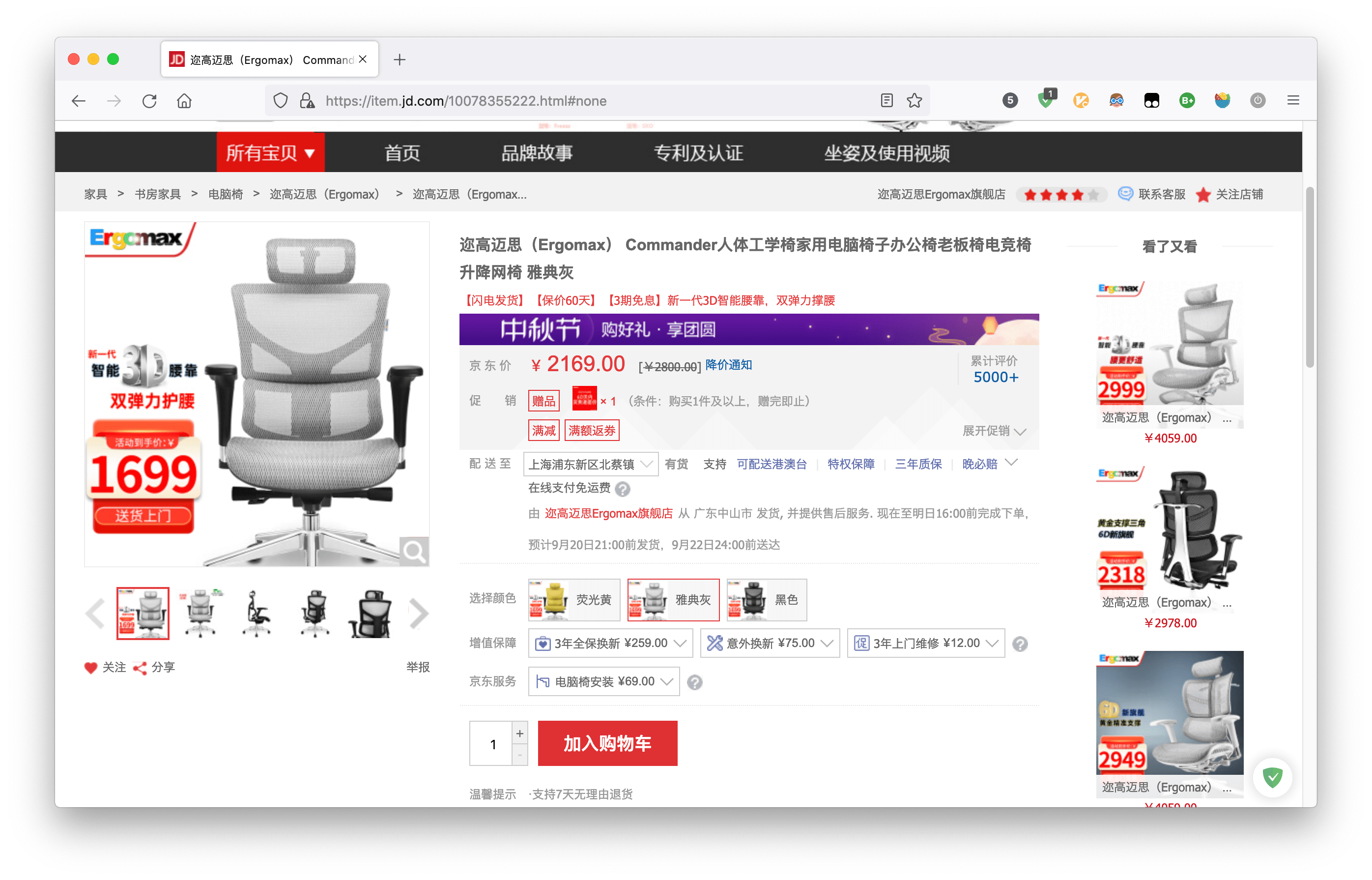Open 5000+ cumulative reviews
This screenshot has height=880, width=1372.
coord(996,377)
